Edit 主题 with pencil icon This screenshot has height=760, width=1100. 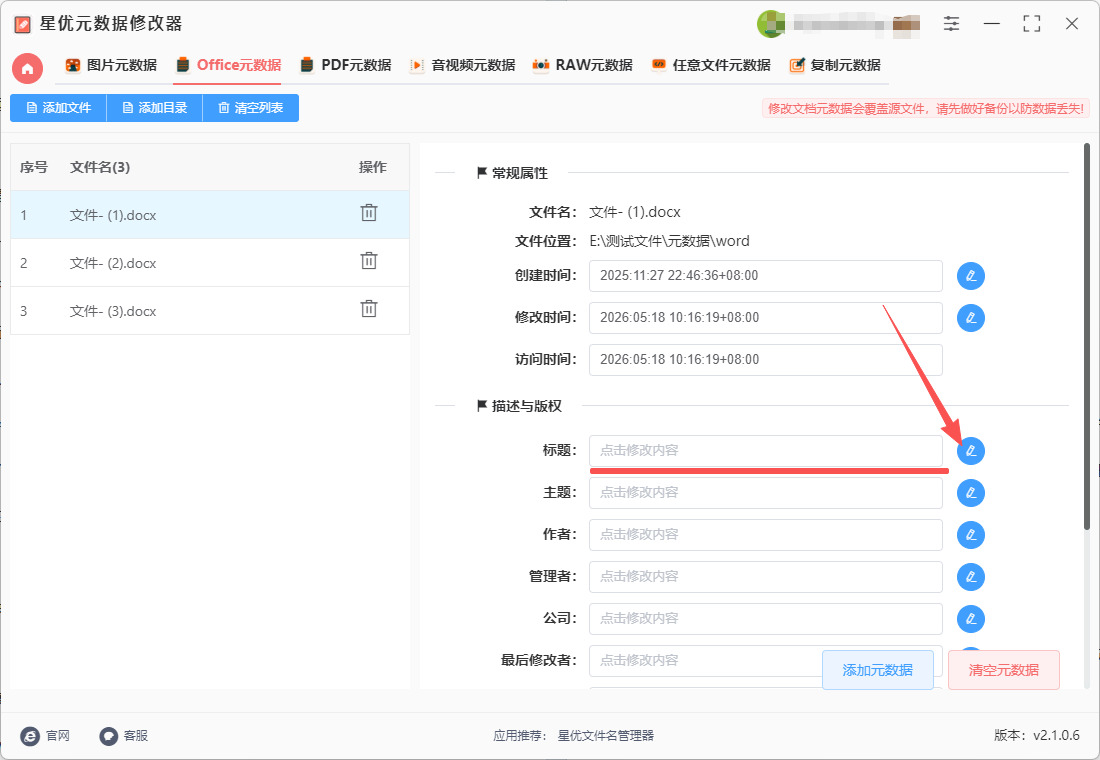coord(971,493)
